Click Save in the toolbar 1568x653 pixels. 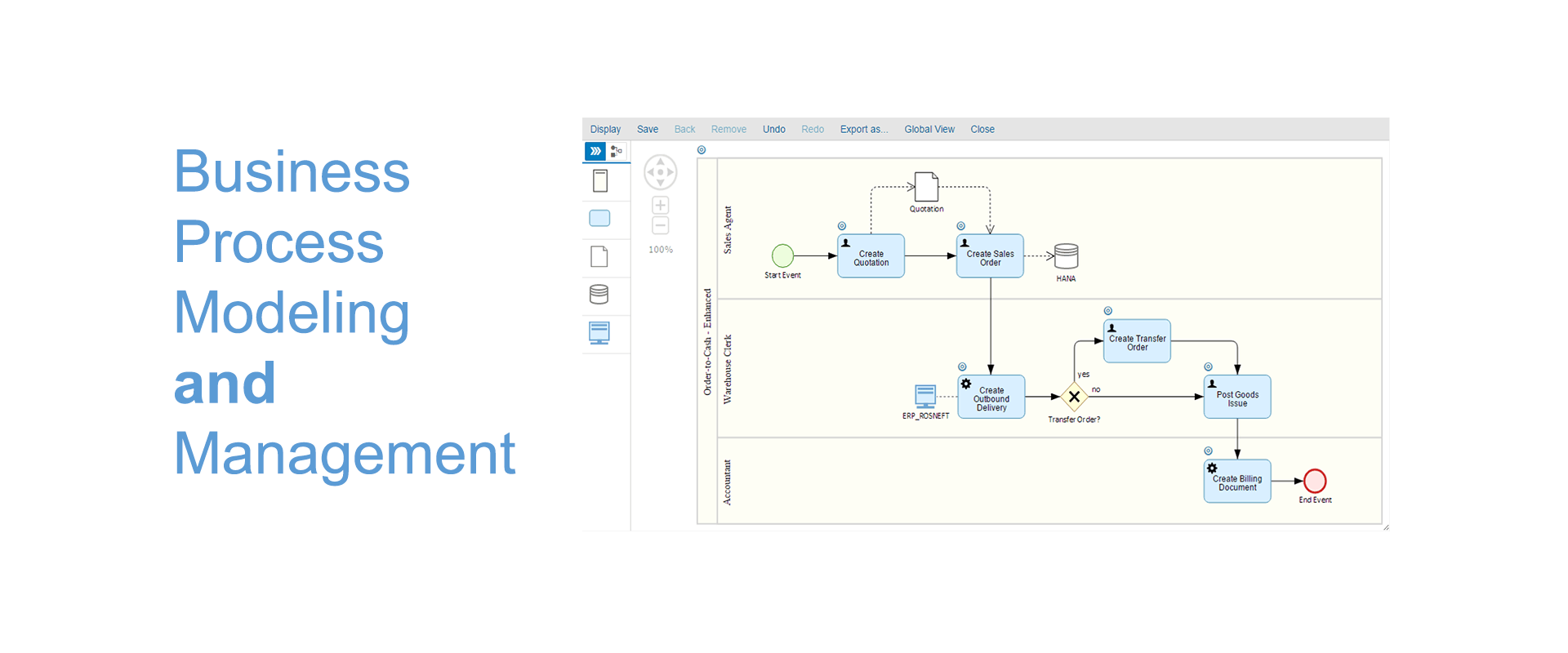tap(648, 129)
